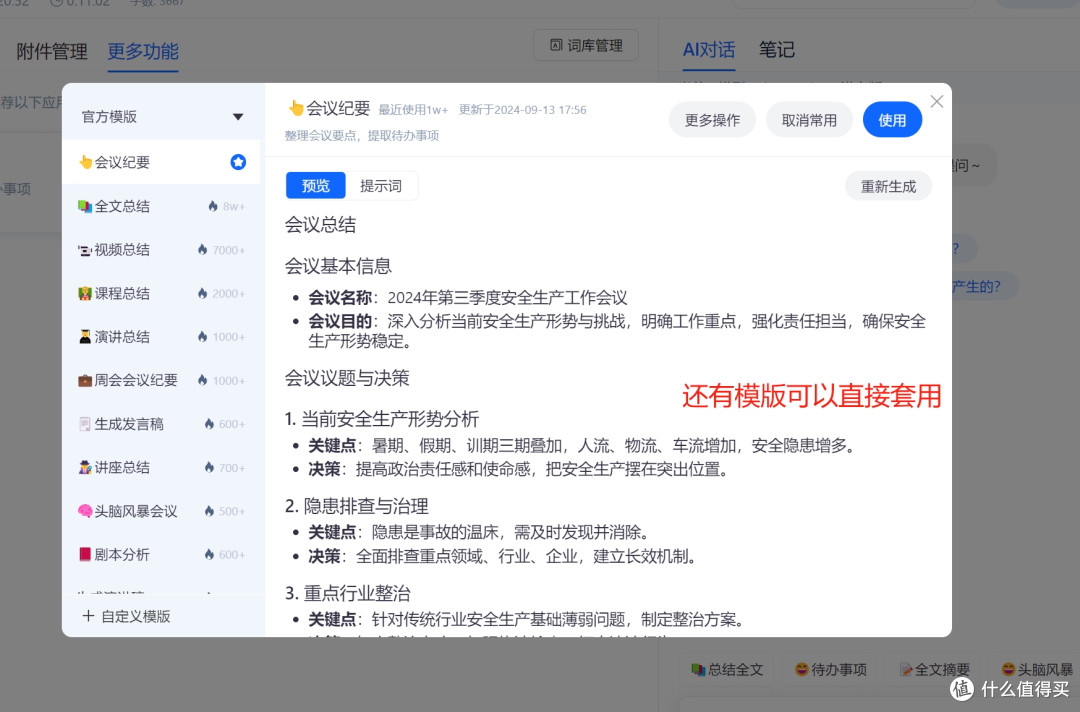The width and height of the screenshot is (1080, 712).
Task: Expand the 官方模版 dropdown arrow
Action: [238, 117]
